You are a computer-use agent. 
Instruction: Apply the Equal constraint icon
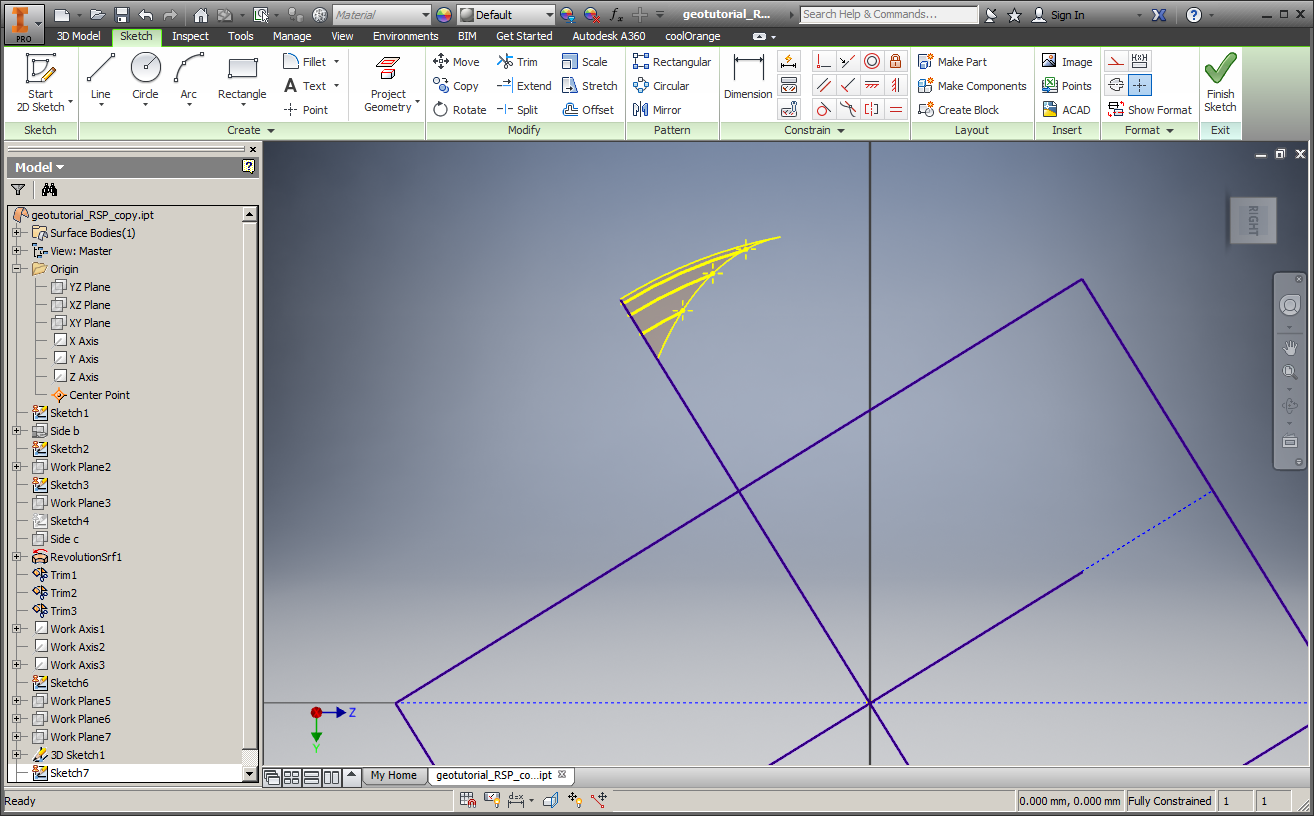tap(896, 109)
